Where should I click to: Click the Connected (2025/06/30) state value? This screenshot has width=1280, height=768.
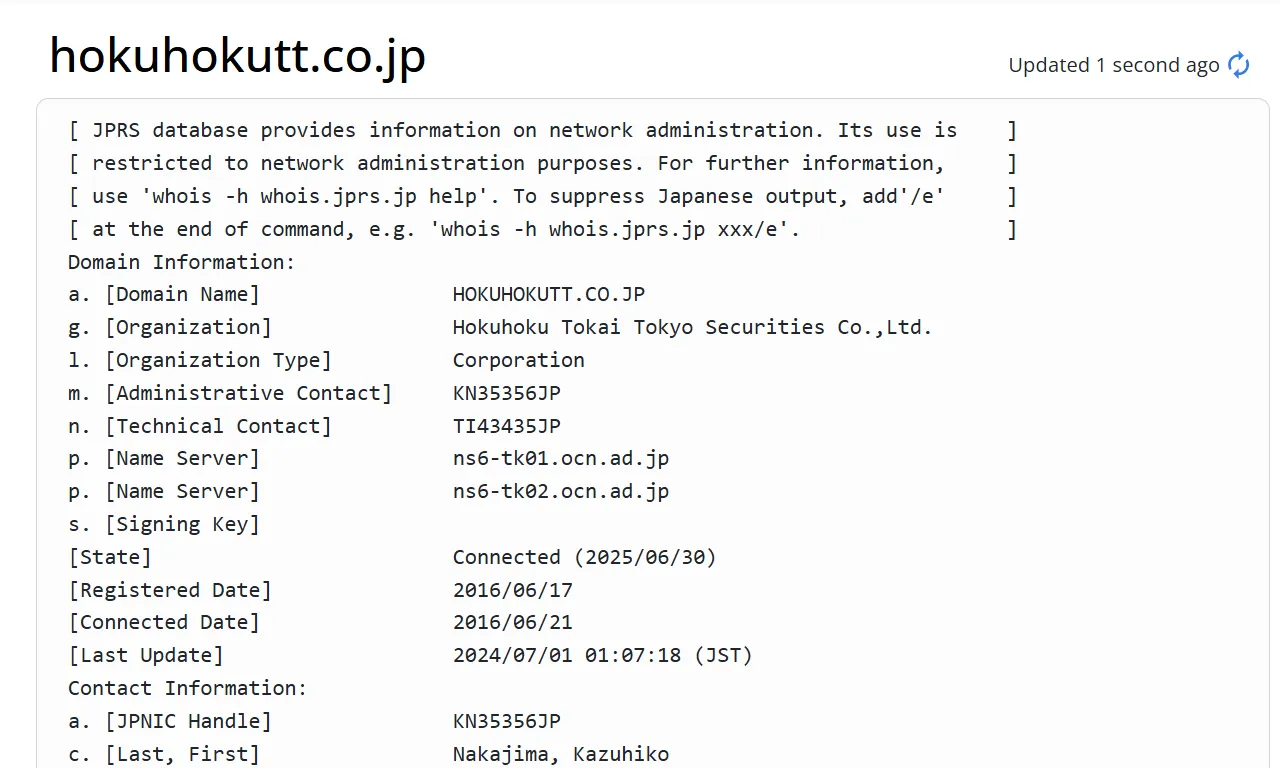[585, 557]
